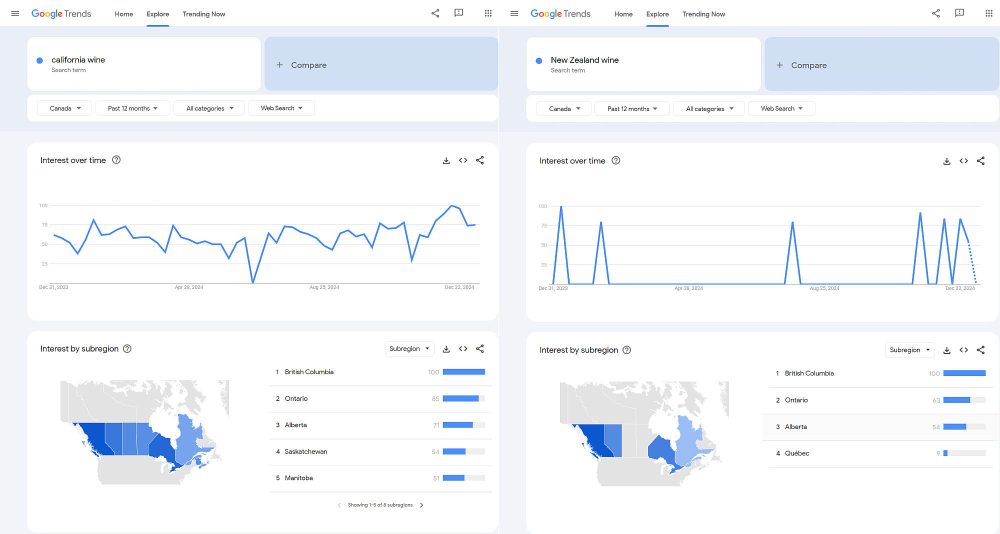This screenshot has height=534, width=1000.
Task: Open the left window's hamburger main menu
Action: tap(15, 13)
